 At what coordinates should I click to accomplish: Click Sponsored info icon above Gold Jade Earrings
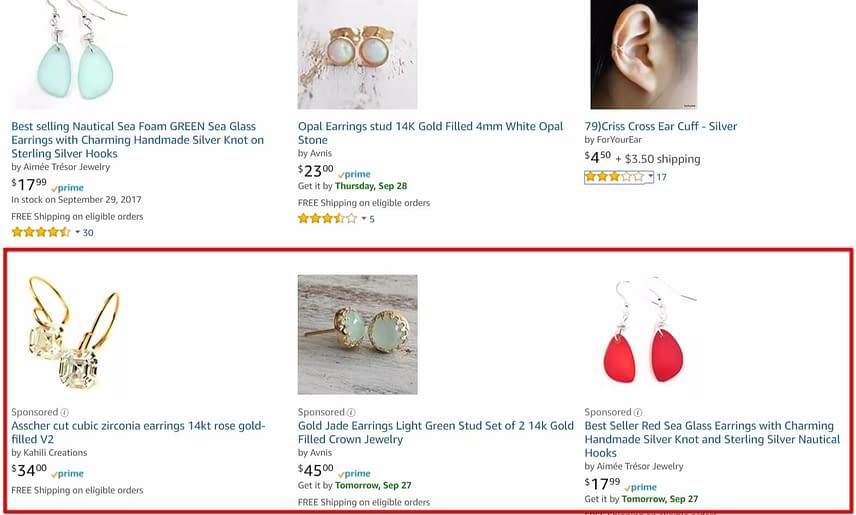[x=352, y=412]
